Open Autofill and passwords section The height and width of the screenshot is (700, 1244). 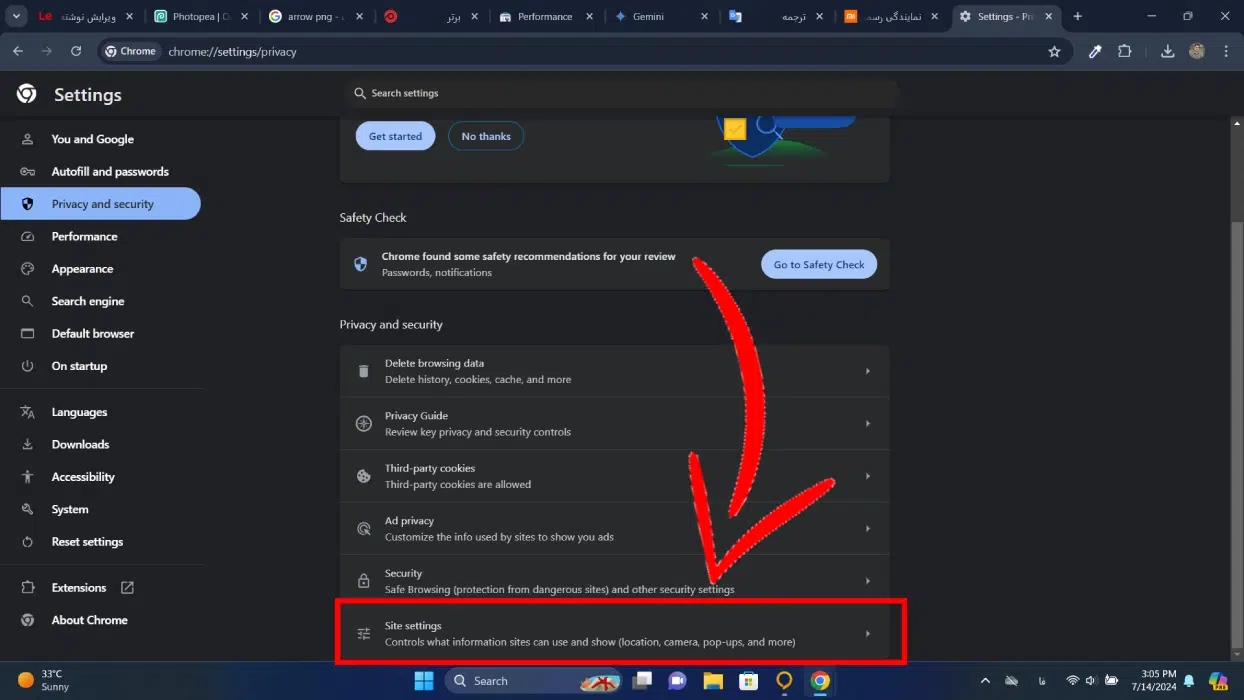(x=110, y=172)
